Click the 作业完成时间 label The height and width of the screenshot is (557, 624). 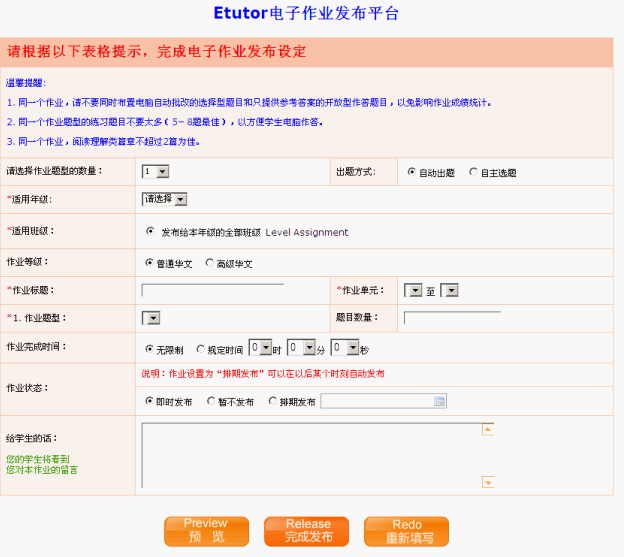point(36,347)
